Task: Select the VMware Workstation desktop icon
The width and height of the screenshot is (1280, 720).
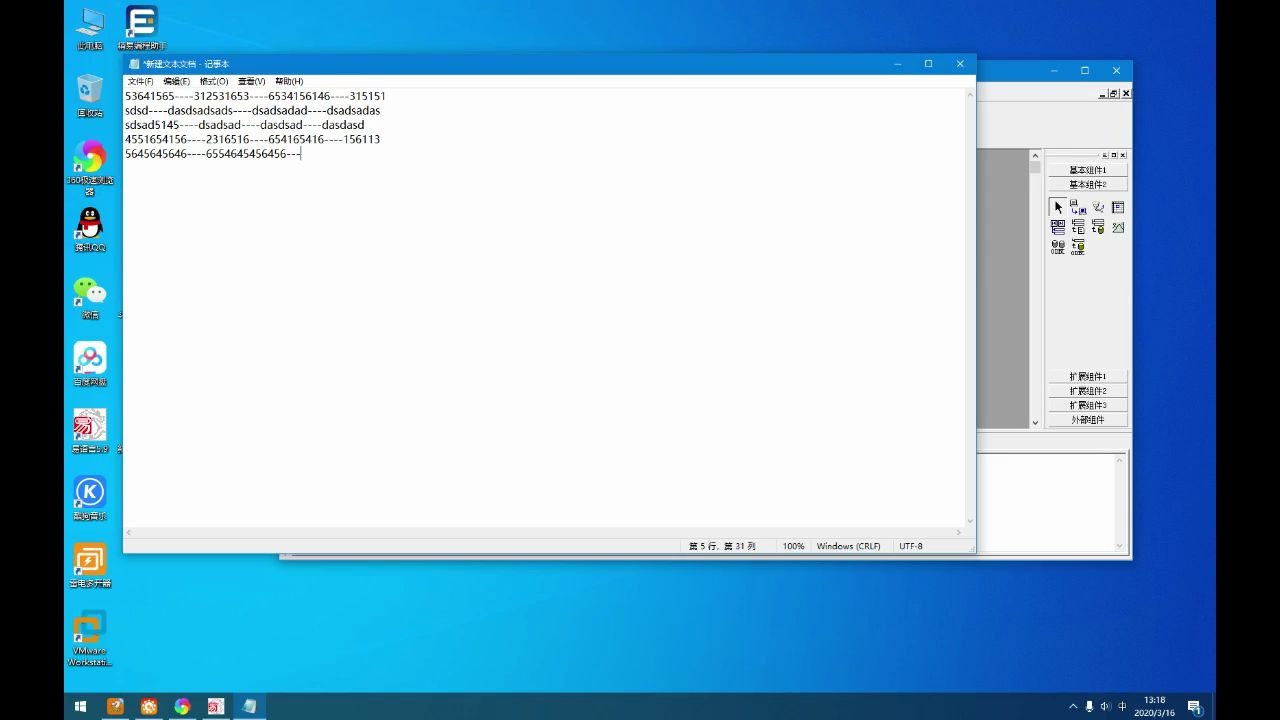Action: [x=90, y=638]
